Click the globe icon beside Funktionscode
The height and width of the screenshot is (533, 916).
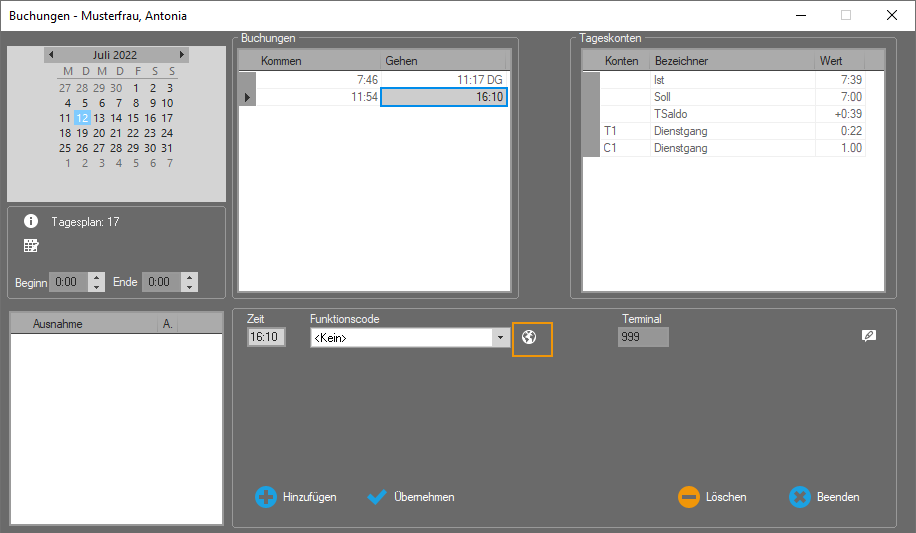[x=530, y=338]
